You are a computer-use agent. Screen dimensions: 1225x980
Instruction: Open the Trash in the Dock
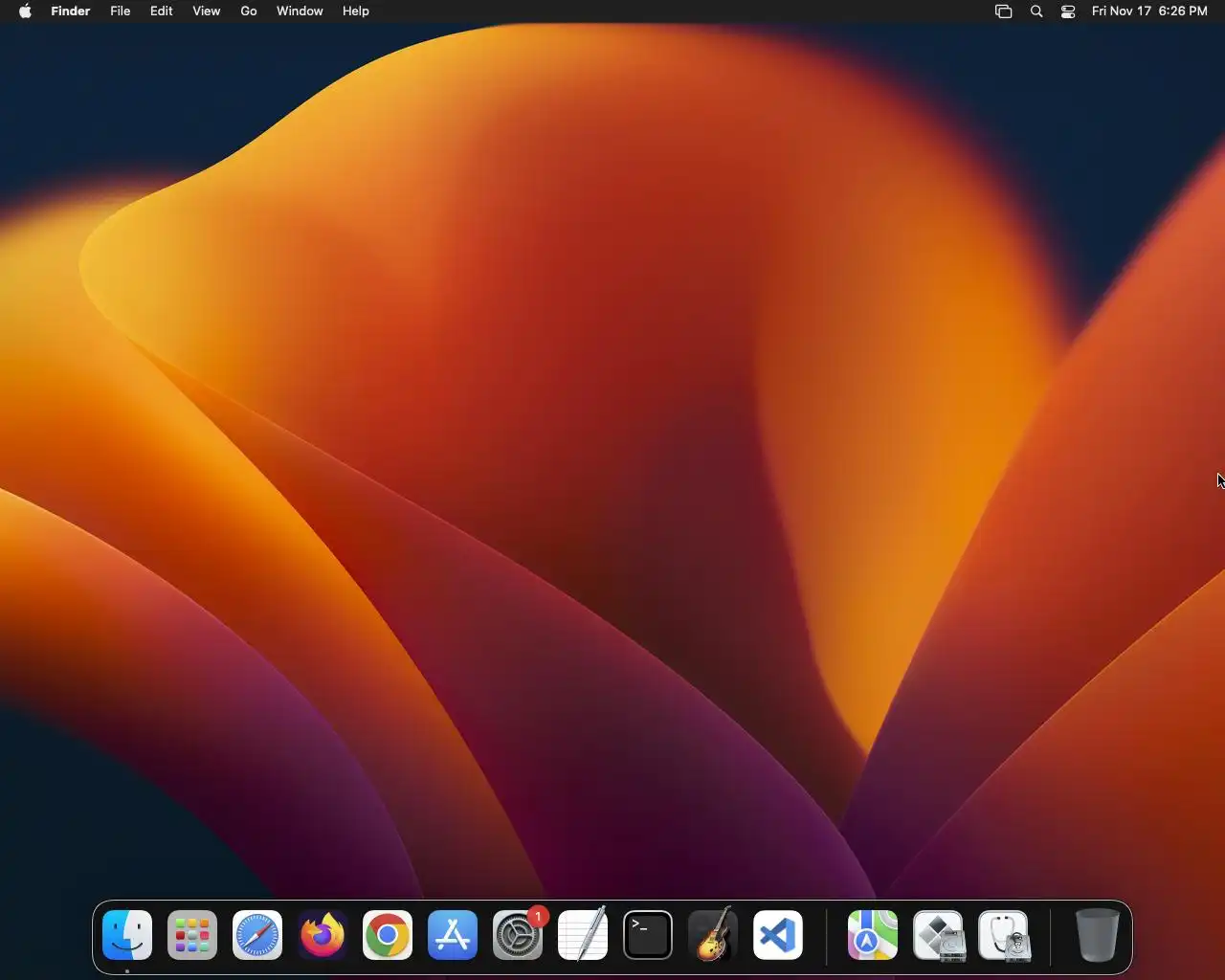[1097, 935]
